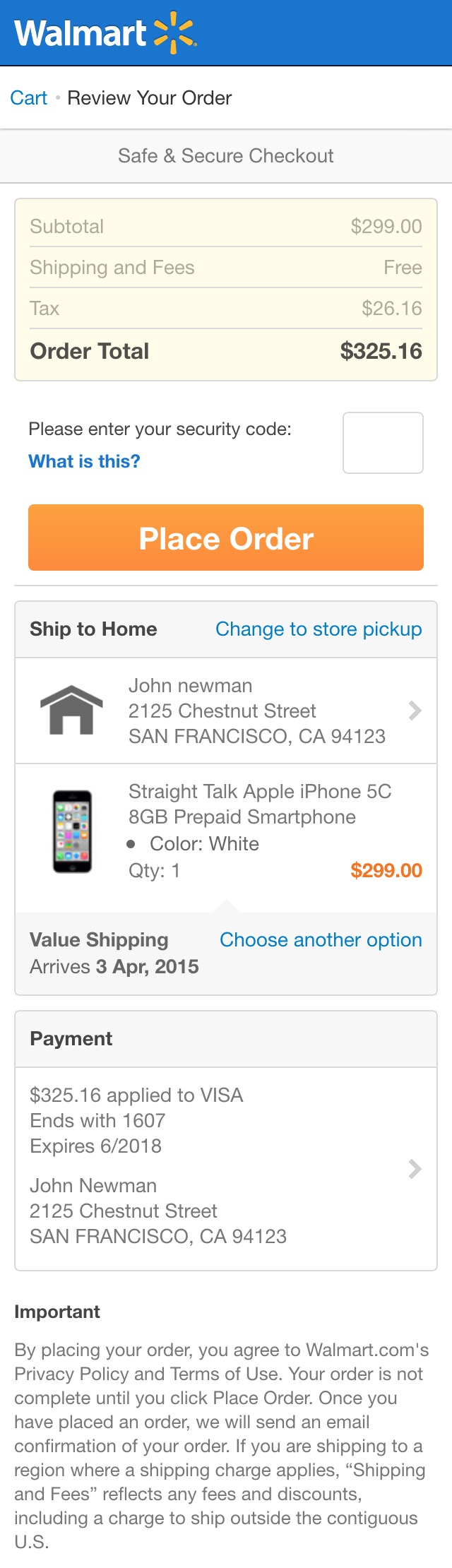Open the iPhone 5C product thumbnail

click(73, 831)
